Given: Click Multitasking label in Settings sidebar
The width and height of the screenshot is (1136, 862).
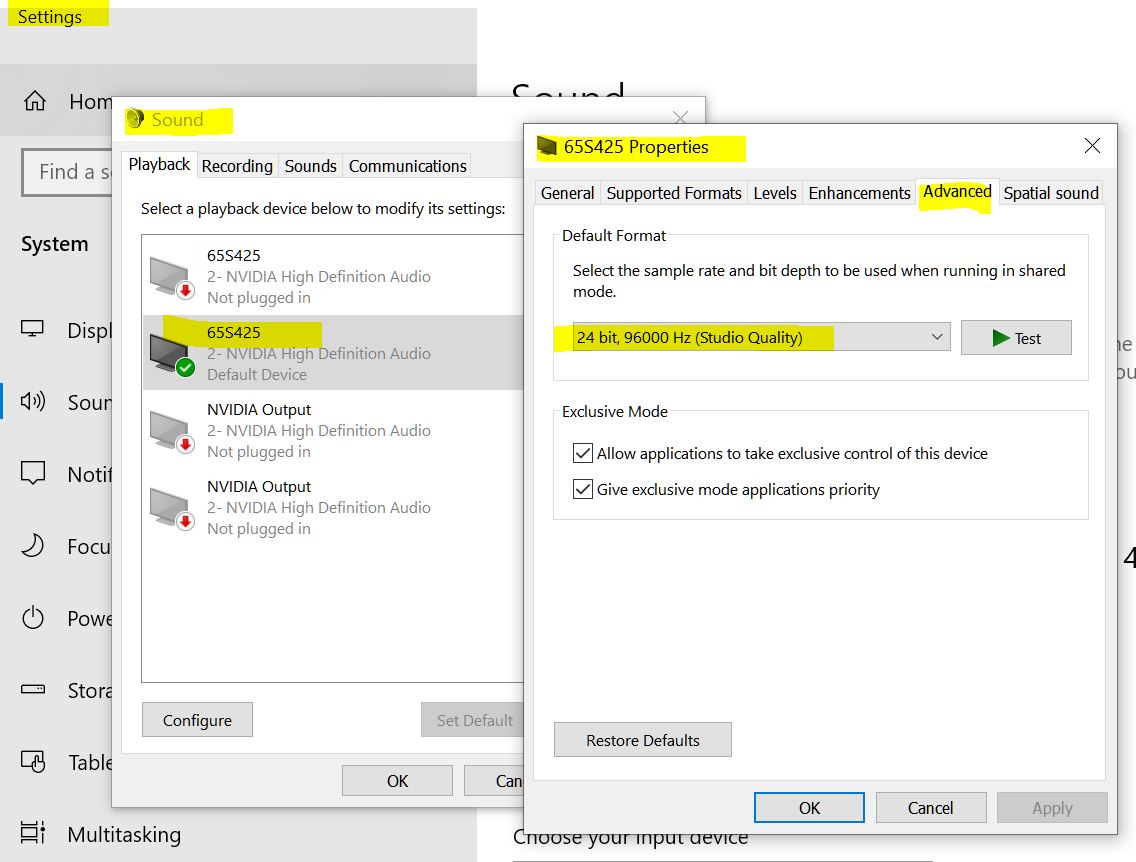Looking at the screenshot, I should [124, 834].
